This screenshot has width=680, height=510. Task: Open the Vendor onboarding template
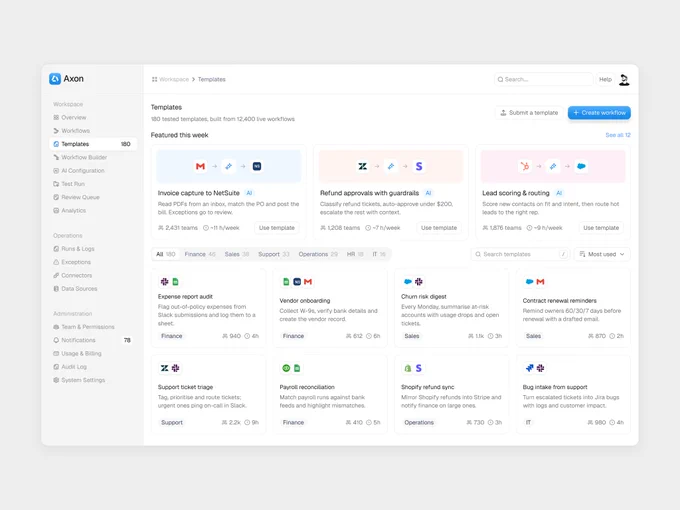click(x=330, y=308)
